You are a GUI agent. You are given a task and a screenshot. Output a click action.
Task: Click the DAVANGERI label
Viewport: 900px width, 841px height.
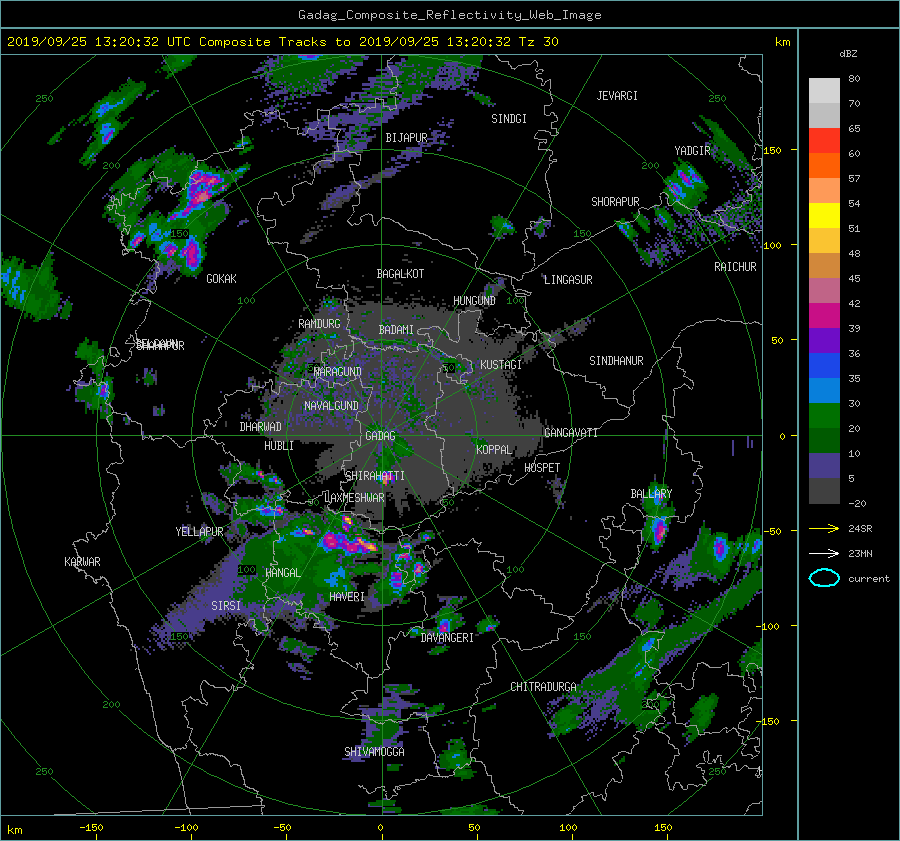pos(447,638)
